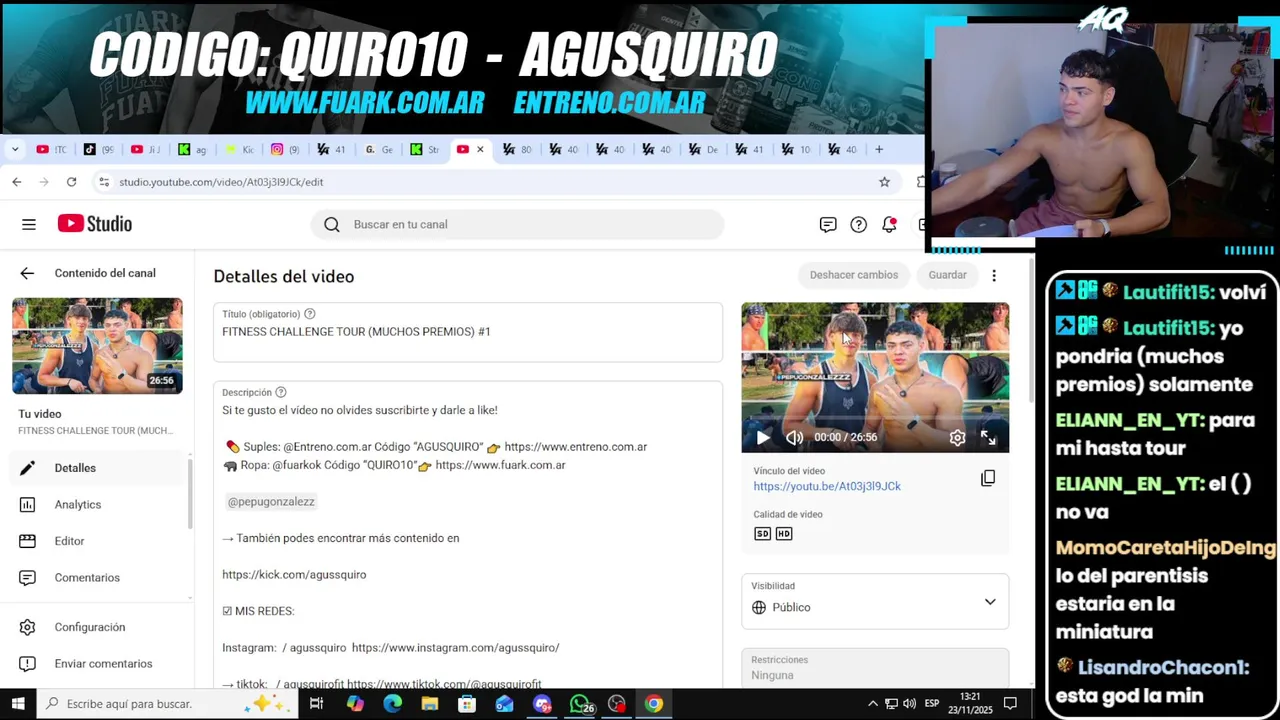The height and width of the screenshot is (720, 1280).
Task: Open the video player settings gear
Action: point(957,437)
